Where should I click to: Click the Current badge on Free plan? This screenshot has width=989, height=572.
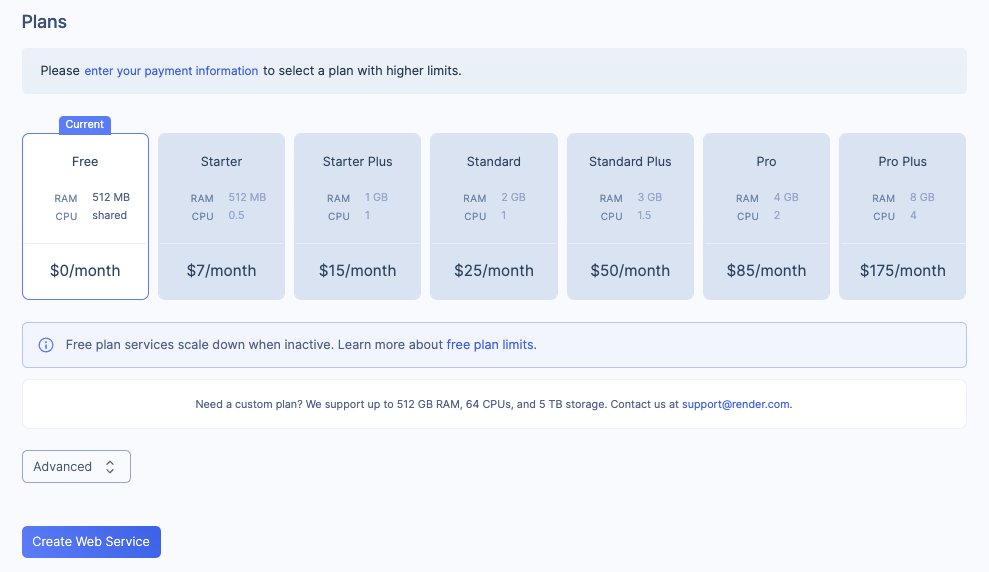(85, 124)
